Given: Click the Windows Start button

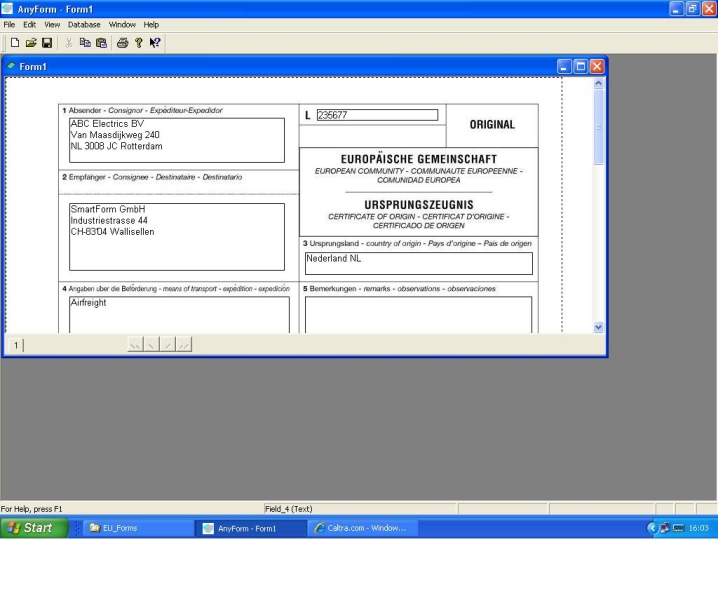Looking at the screenshot, I should [34, 528].
